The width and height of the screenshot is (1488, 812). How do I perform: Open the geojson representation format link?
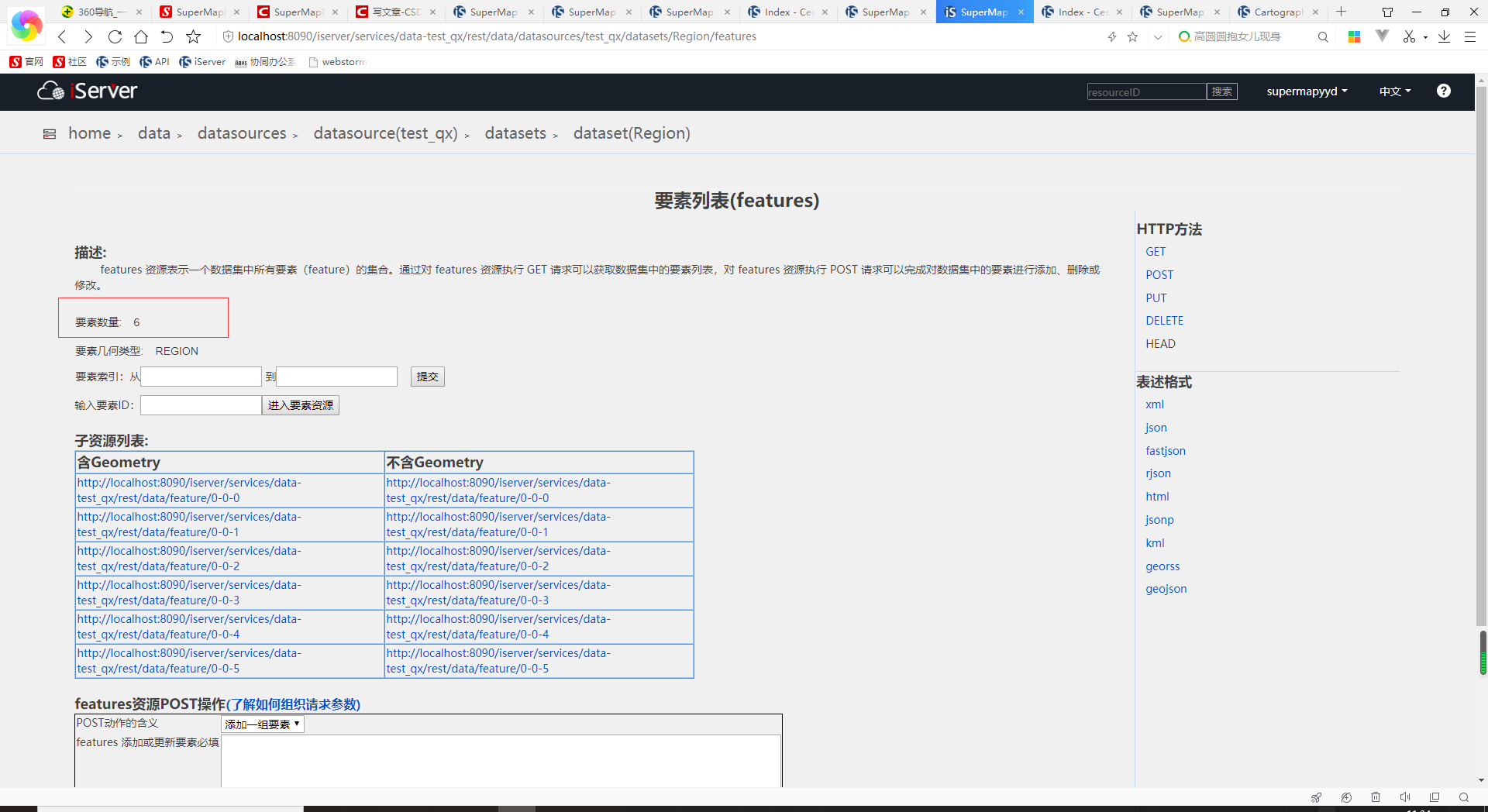(x=1166, y=588)
